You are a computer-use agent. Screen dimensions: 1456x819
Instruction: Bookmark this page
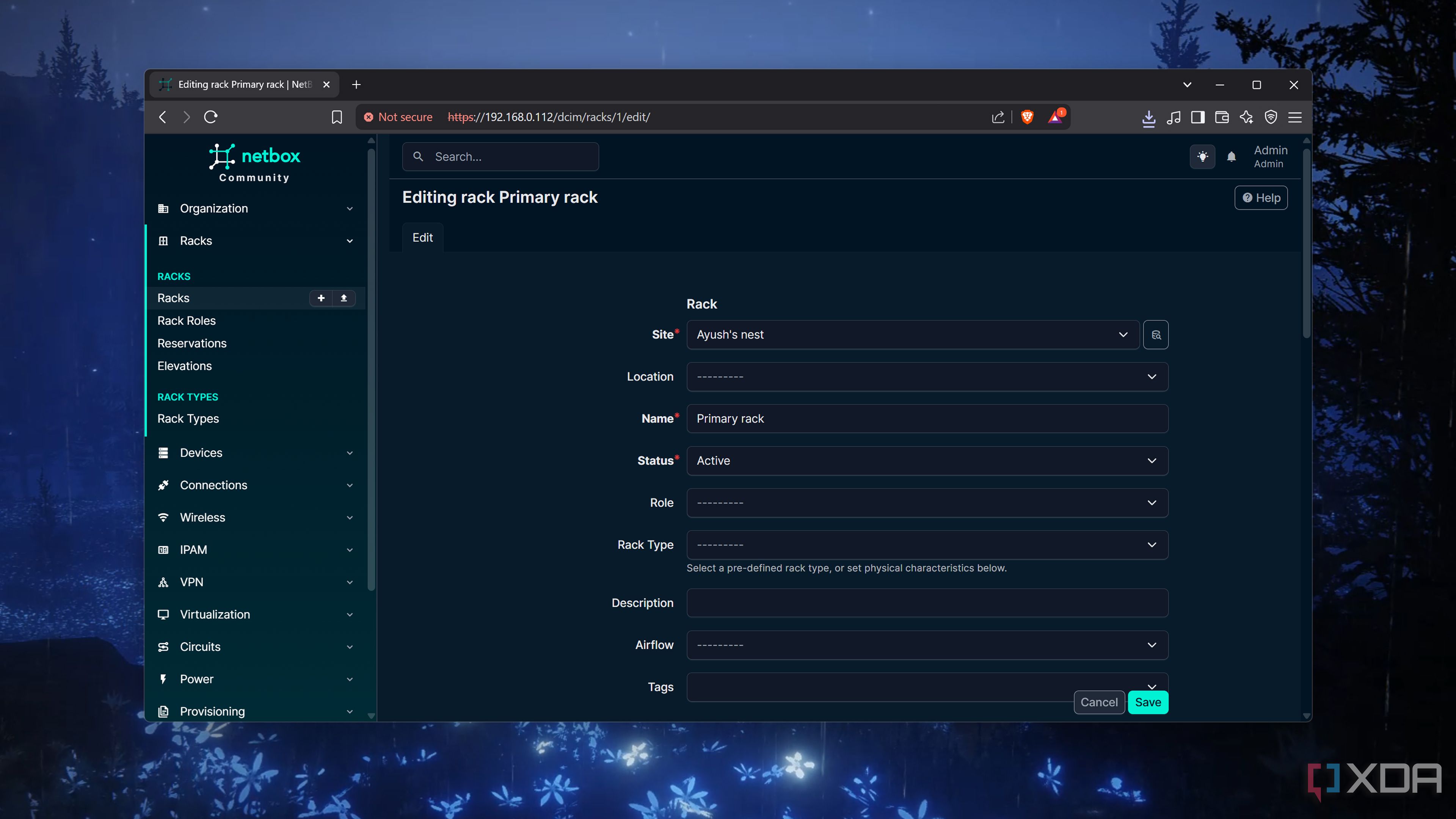tap(337, 117)
